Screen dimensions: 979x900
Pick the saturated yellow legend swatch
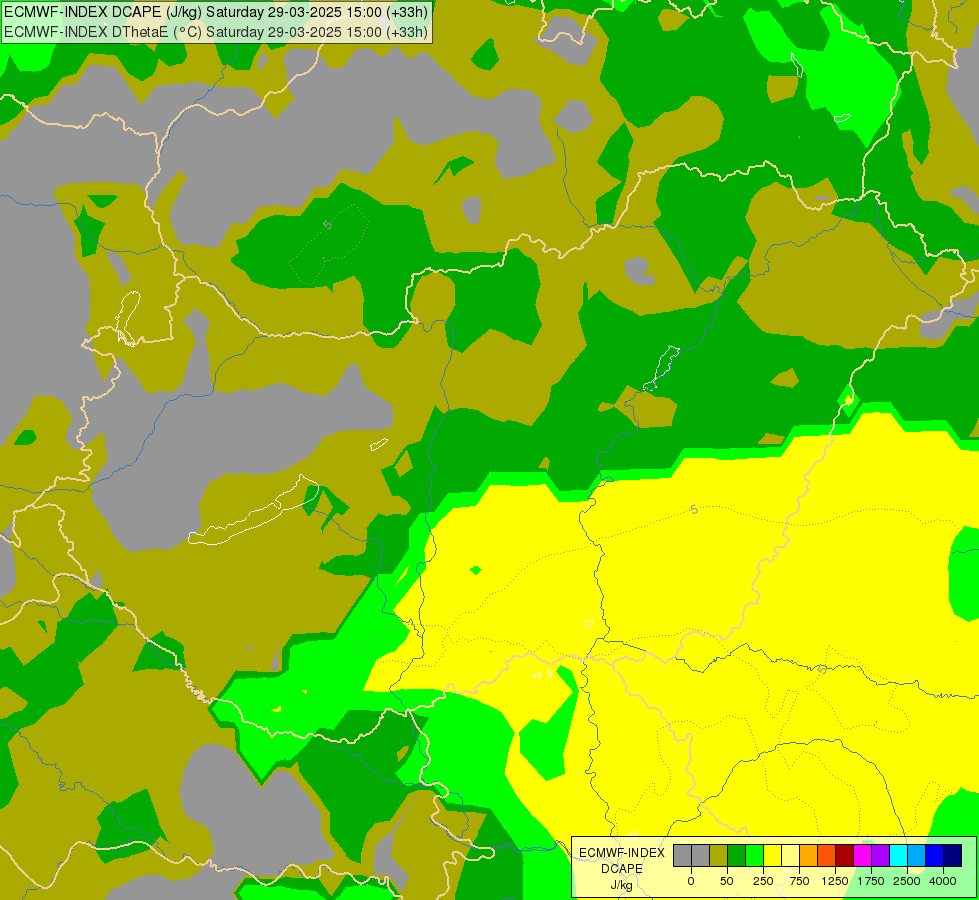click(772, 856)
